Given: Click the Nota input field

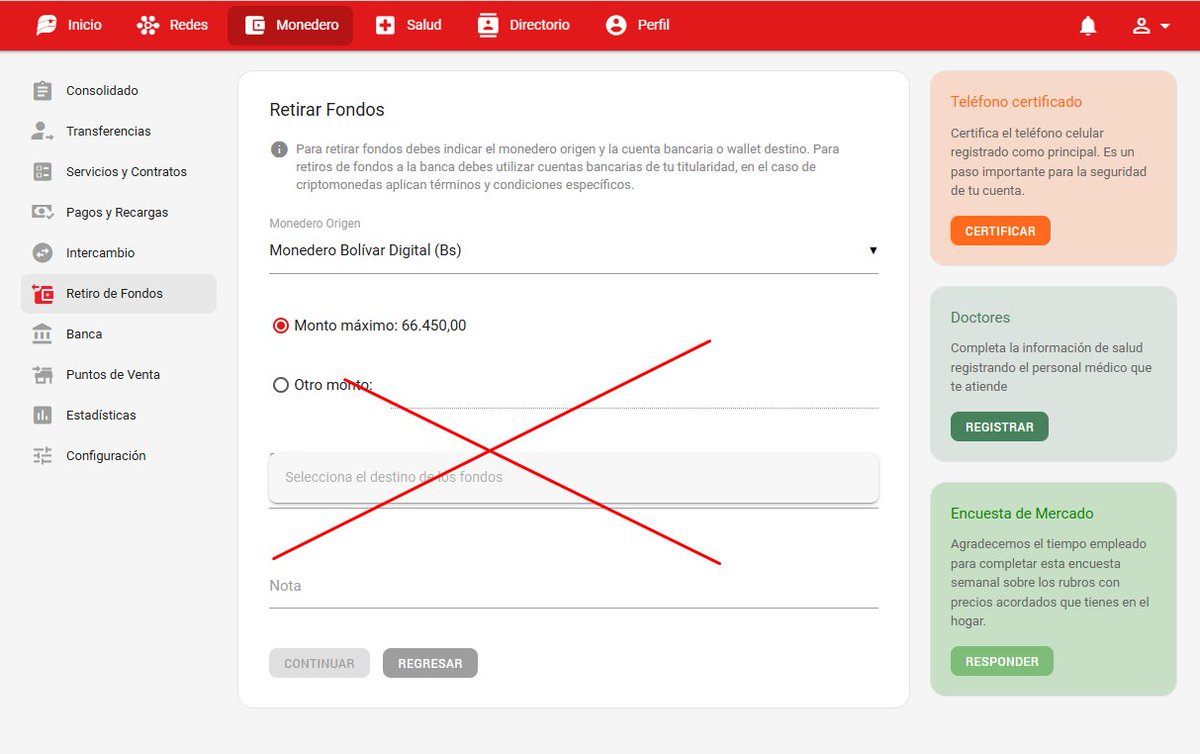Looking at the screenshot, I should point(573,586).
